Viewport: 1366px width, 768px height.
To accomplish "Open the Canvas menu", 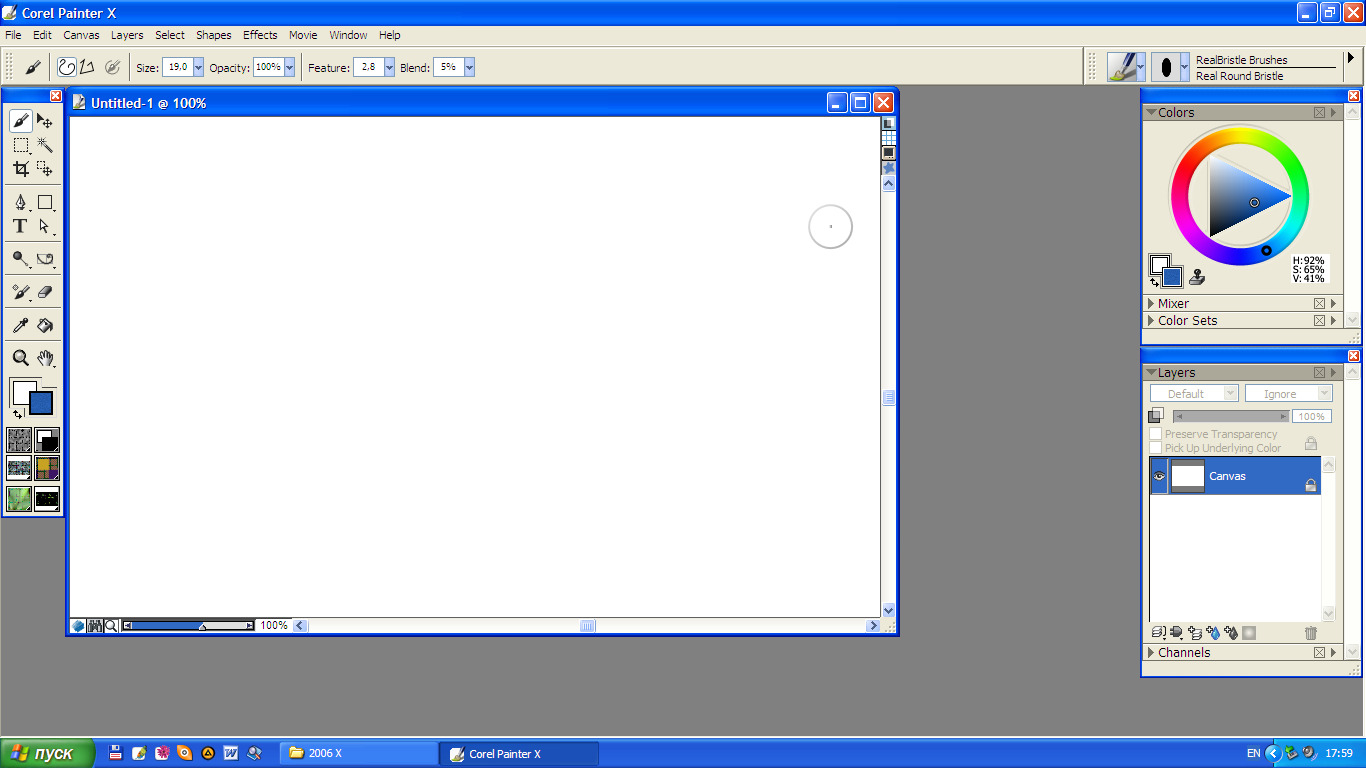I will [81, 35].
